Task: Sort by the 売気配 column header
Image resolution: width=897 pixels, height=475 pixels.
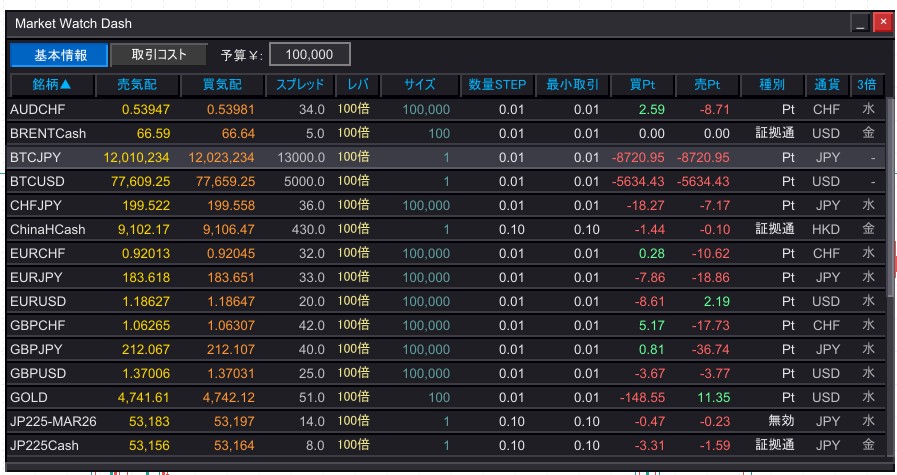Action: [x=137, y=85]
